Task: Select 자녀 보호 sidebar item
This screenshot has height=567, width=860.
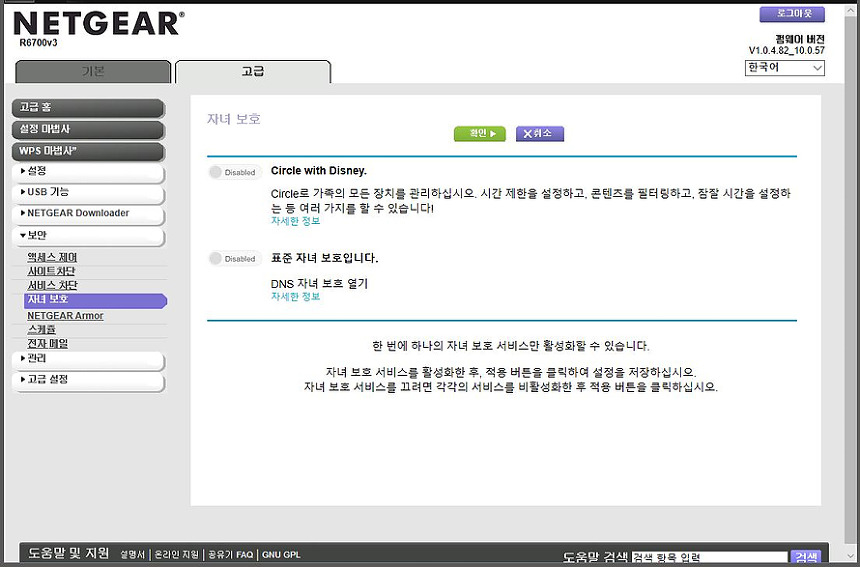Action: [x=95, y=300]
